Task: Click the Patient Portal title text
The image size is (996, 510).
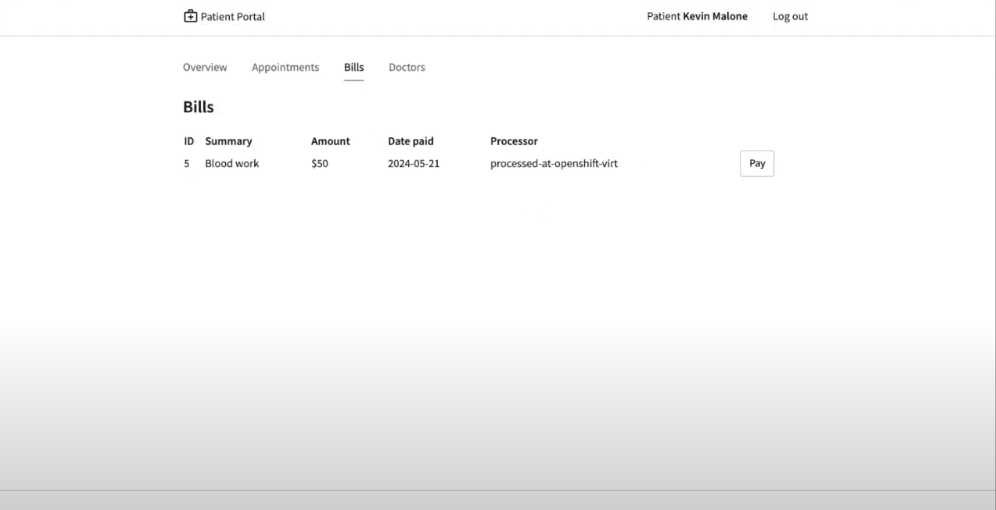Action: point(232,17)
